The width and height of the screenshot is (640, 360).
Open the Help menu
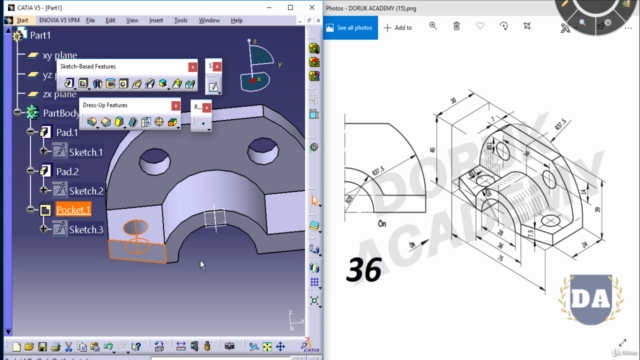click(x=236, y=20)
